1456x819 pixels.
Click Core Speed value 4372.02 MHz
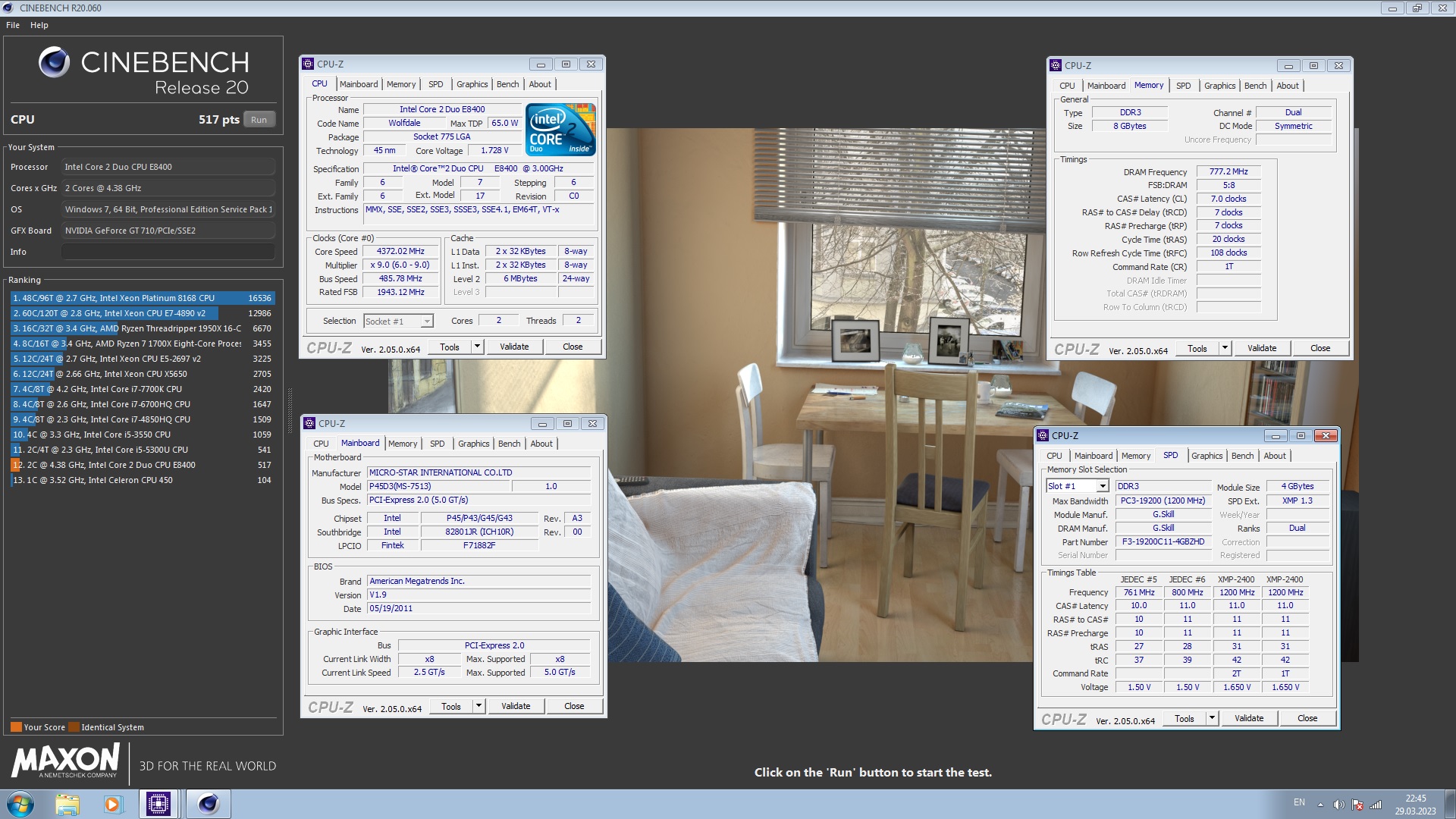401,251
